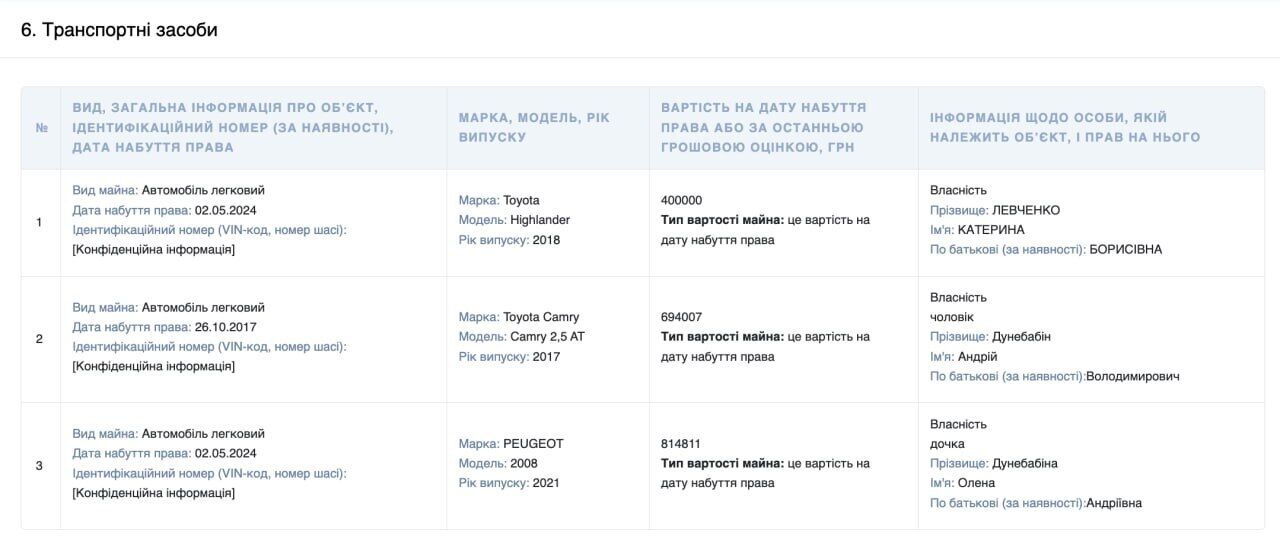Select the surname ЛЕВЧЕНКО
1280x538 pixels.
tap(1026, 210)
